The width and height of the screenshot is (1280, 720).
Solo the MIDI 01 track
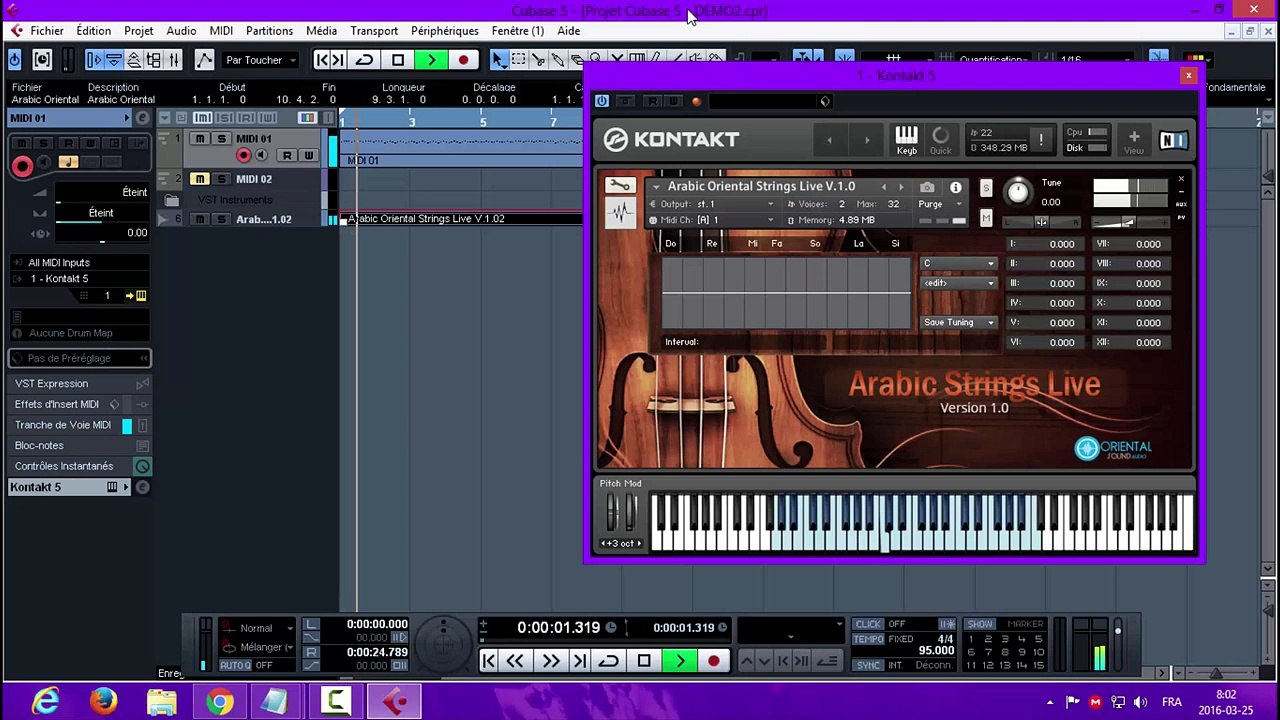click(x=221, y=139)
